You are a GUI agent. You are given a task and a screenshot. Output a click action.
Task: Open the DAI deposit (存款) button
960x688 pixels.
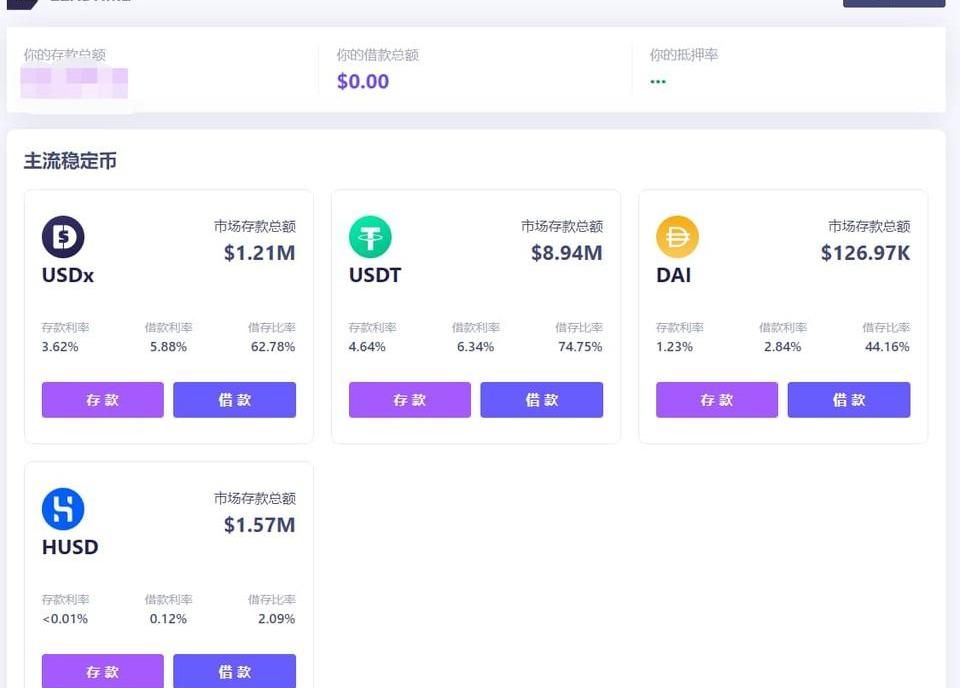click(716, 400)
